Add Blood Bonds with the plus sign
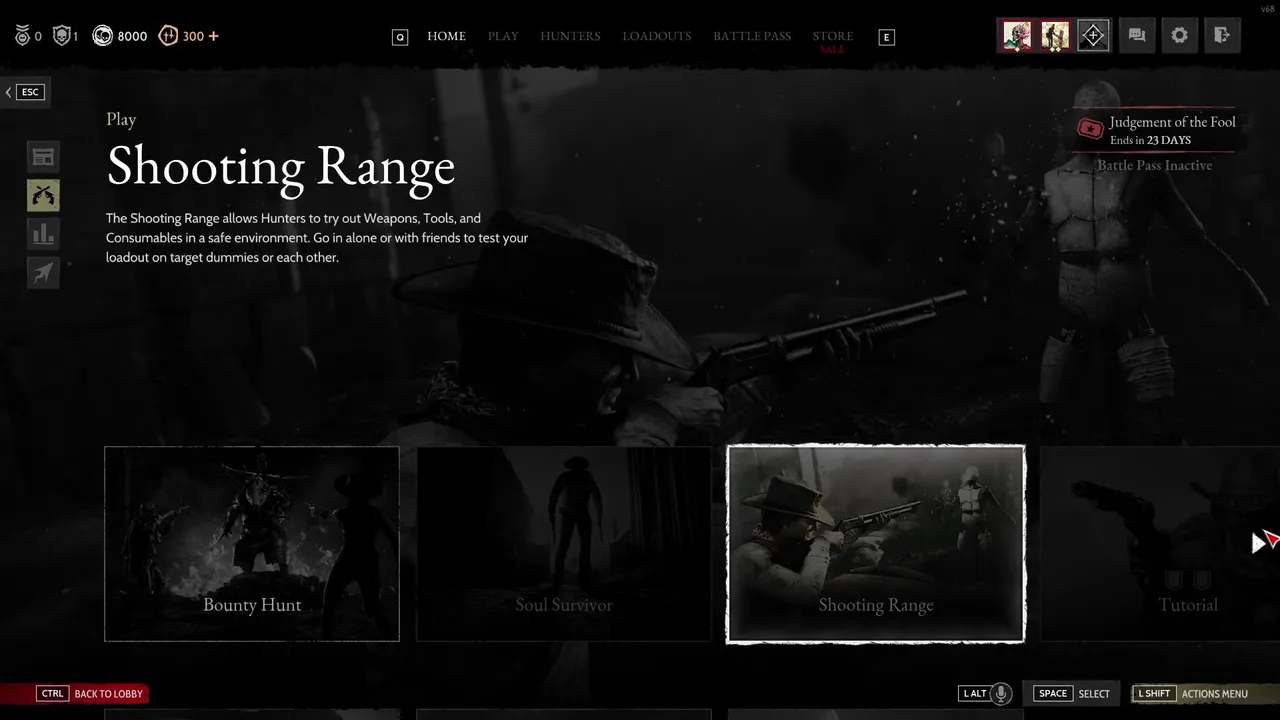The width and height of the screenshot is (1280, 720). point(213,36)
